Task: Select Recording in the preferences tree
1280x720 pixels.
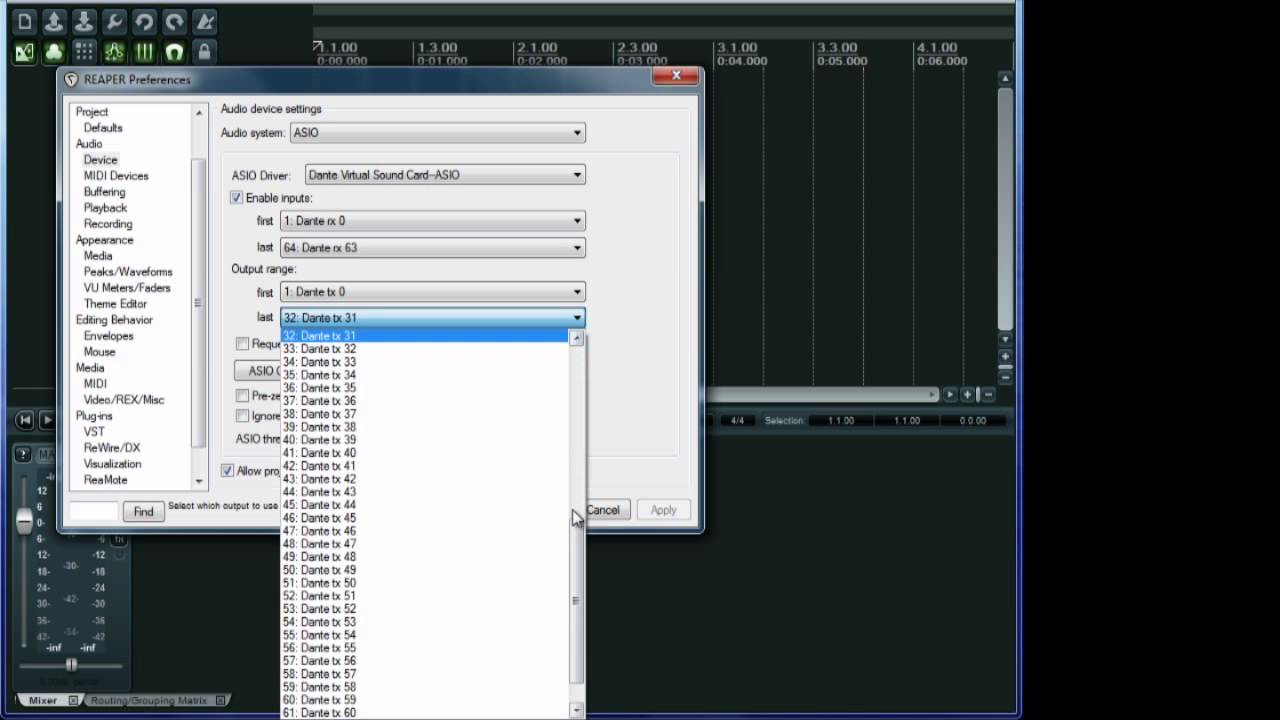Action: 108,224
